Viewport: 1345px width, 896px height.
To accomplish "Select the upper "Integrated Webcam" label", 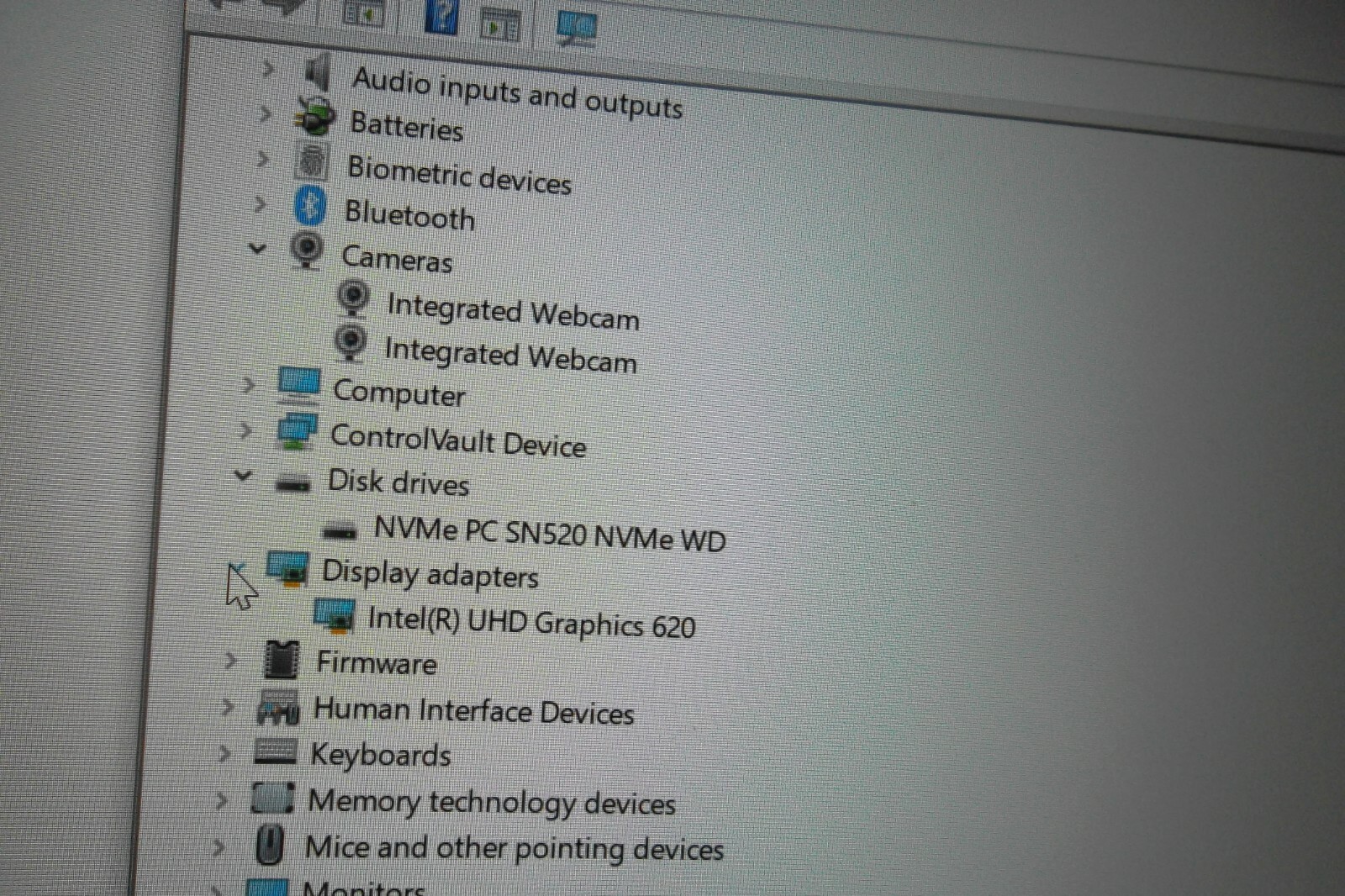I will (x=513, y=310).
